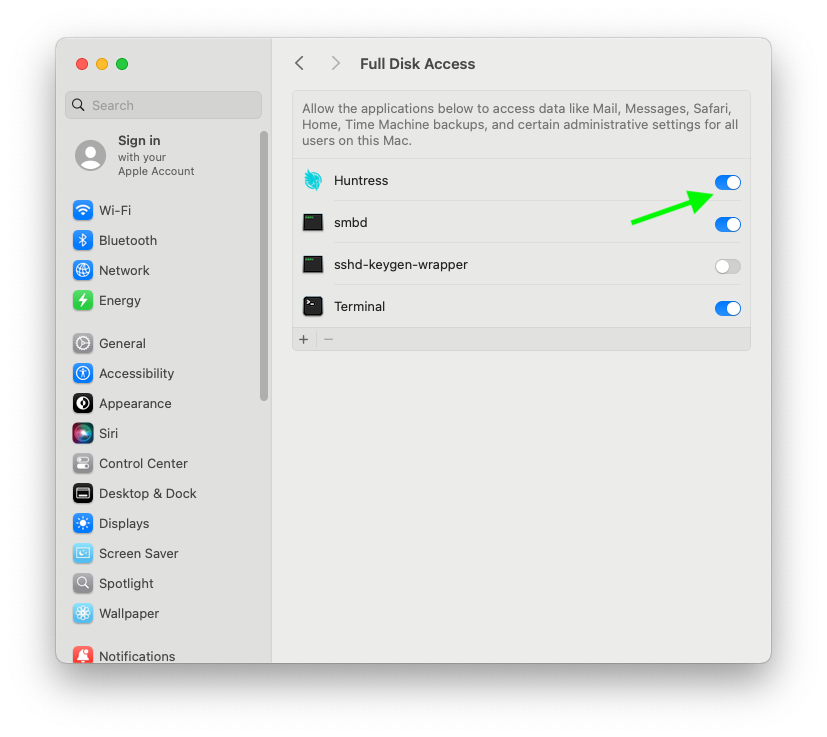Open Appearance sidebar text
This screenshot has width=827, height=737.
(x=136, y=404)
